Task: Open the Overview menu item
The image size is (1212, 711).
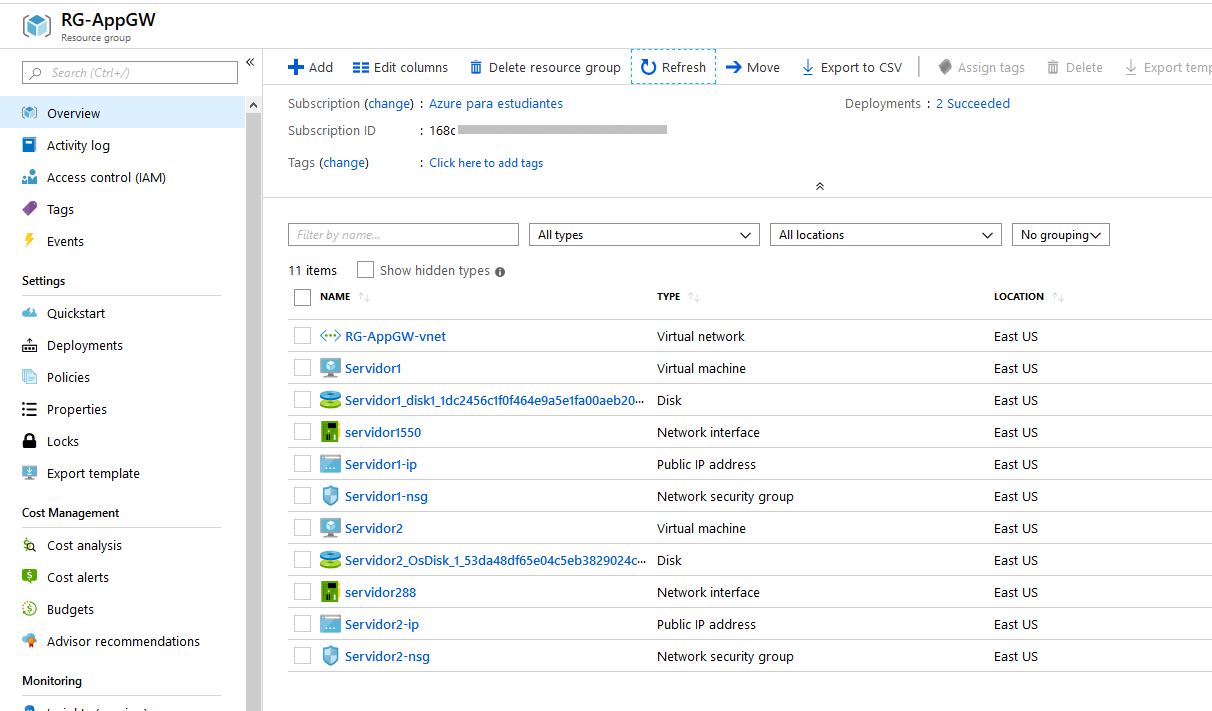Action: click(x=122, y=113)
